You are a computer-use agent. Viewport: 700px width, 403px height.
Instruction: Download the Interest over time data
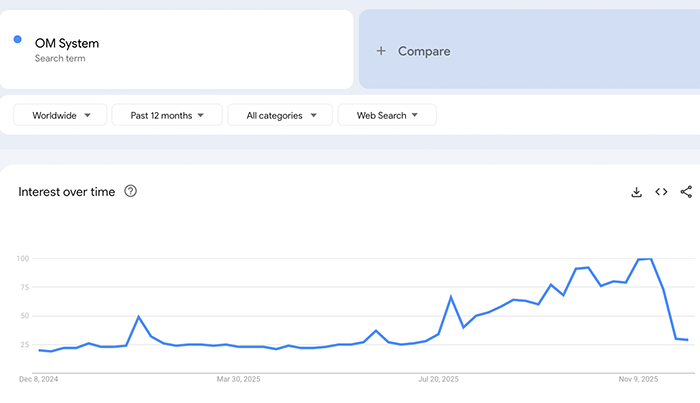tap(636, 192)
